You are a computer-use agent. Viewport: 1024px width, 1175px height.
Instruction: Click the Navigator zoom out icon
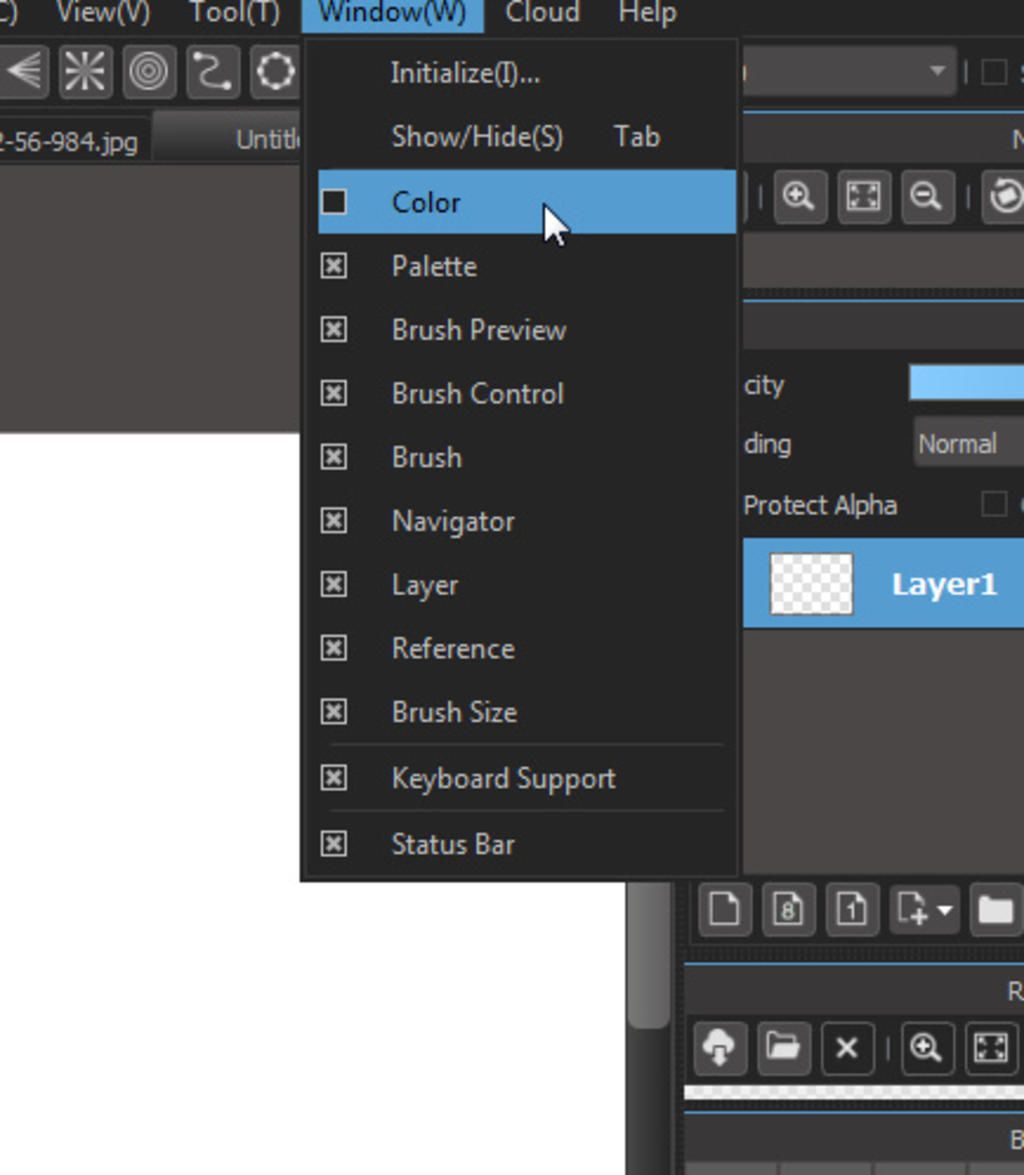click(926, 197)
